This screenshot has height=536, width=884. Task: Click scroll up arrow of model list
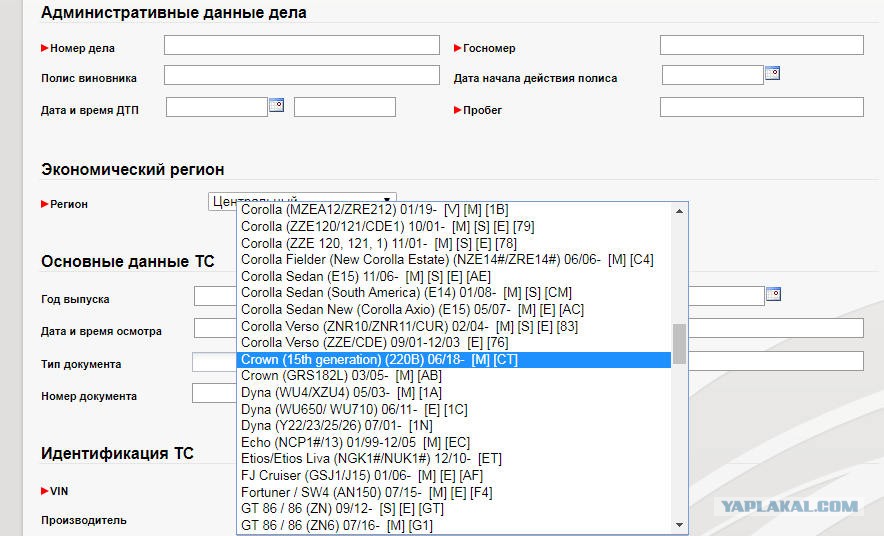(679, 211)
